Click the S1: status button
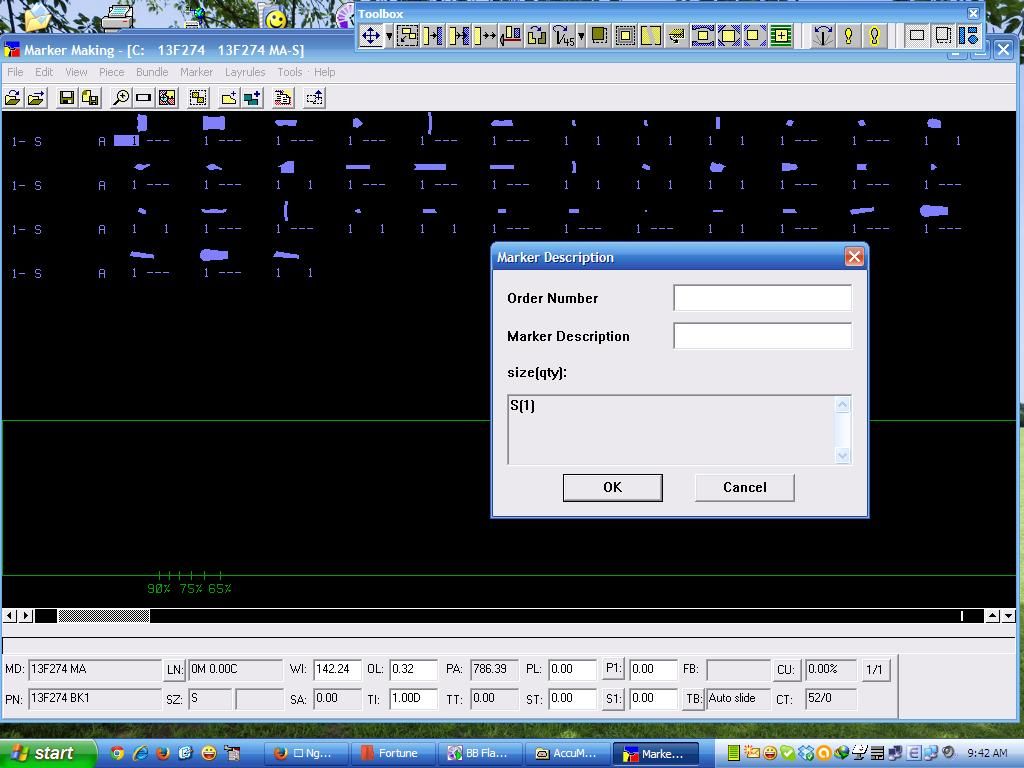The width and height of the screenshot is (1024, 768). [613, 699]
